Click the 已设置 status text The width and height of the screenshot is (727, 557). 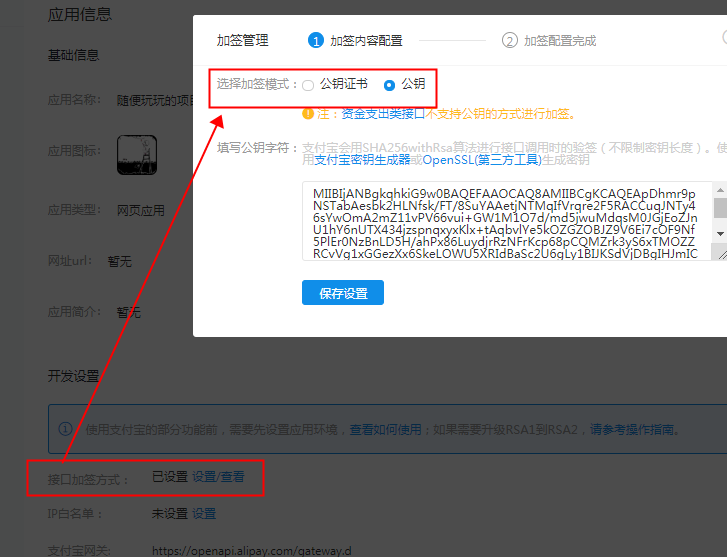[170, 477]
